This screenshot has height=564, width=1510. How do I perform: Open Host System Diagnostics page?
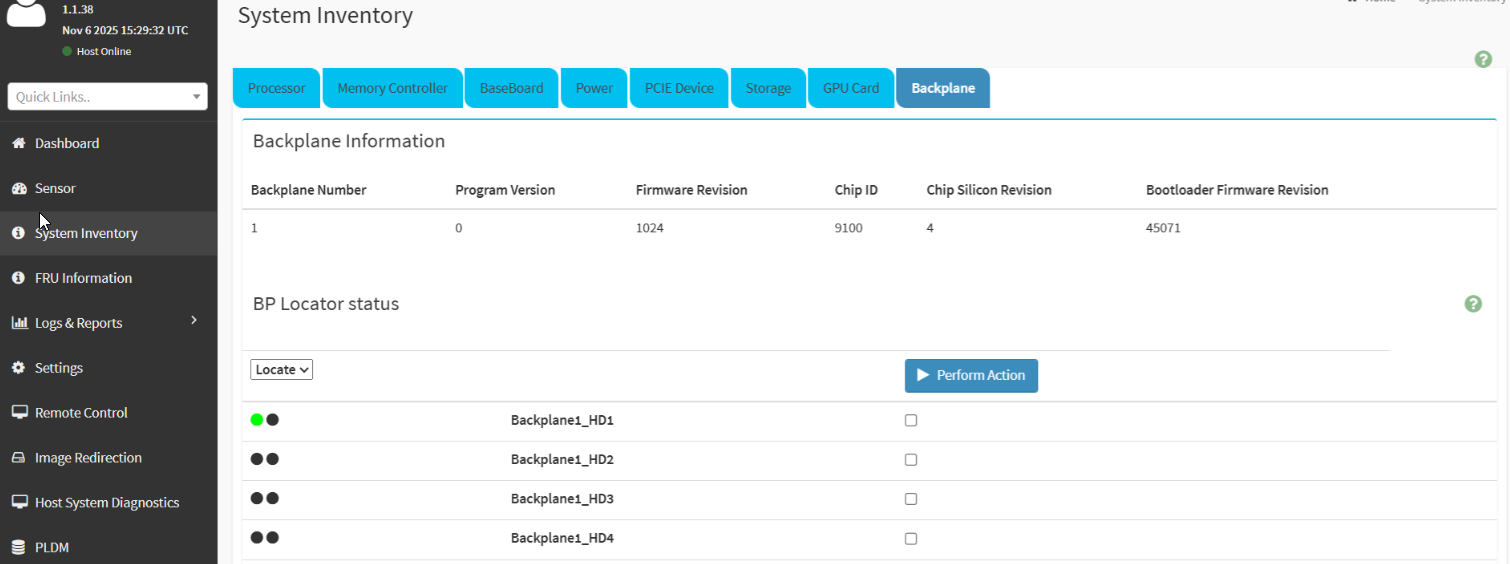pyautogui.click(x=107, y=503)
